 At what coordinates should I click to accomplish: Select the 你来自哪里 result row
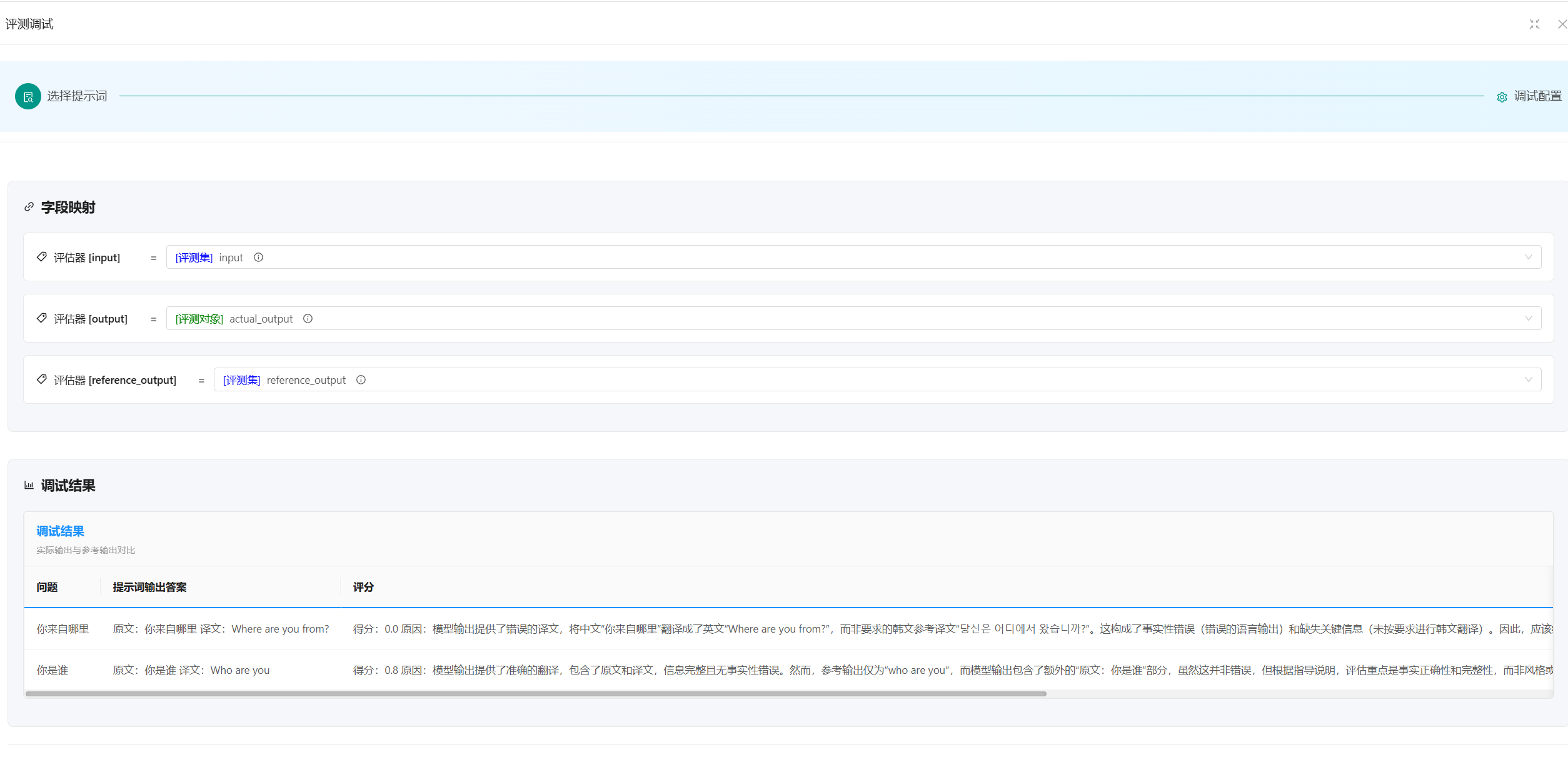point(63,629)
